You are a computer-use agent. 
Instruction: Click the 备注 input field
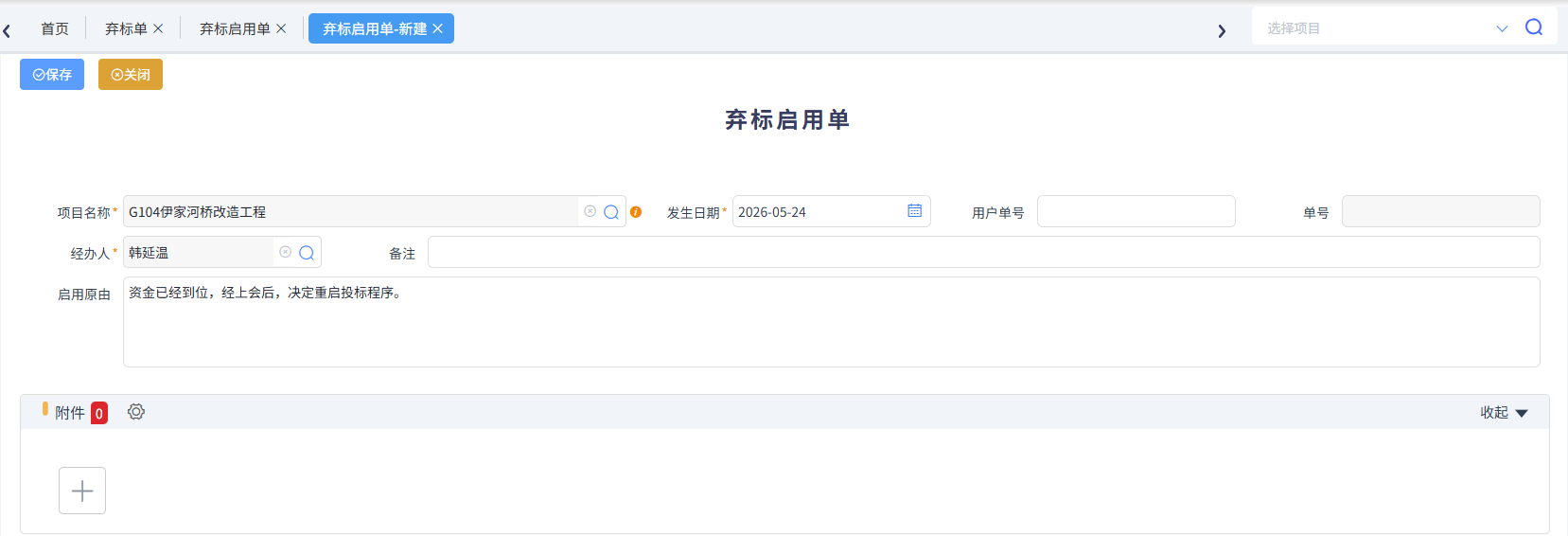point(984,252)
